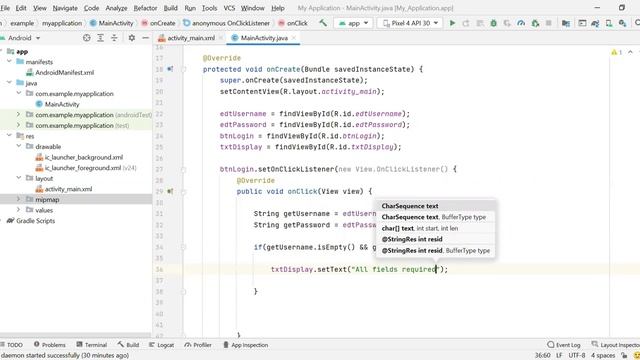640x360 pixels.
Task: Click Expand All in Project panel header
Action: pos(100,38)
